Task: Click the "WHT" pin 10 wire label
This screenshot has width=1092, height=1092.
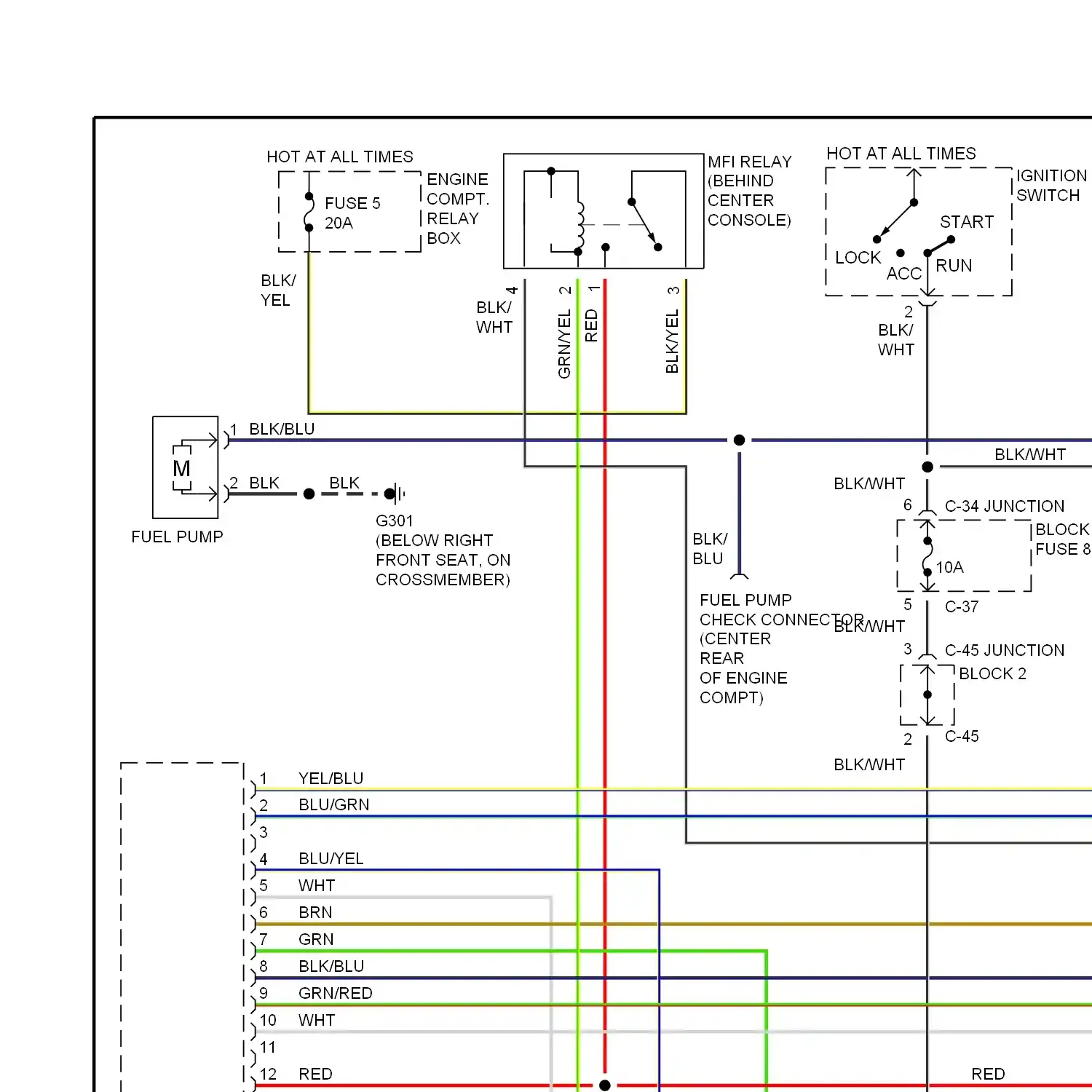Action: pos(317,1020)
